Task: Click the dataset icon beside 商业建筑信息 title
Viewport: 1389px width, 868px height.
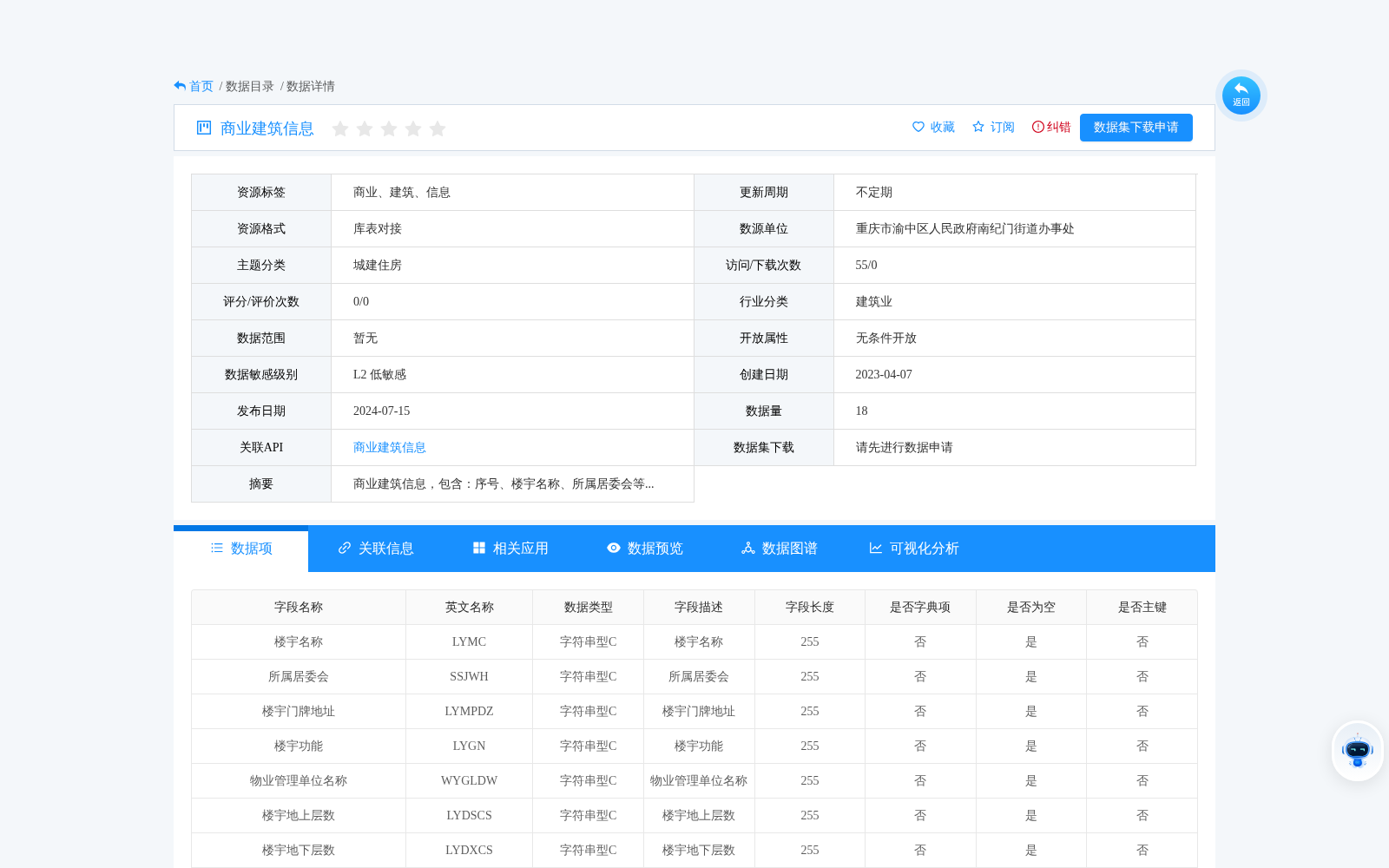Action: click(204, 128)
